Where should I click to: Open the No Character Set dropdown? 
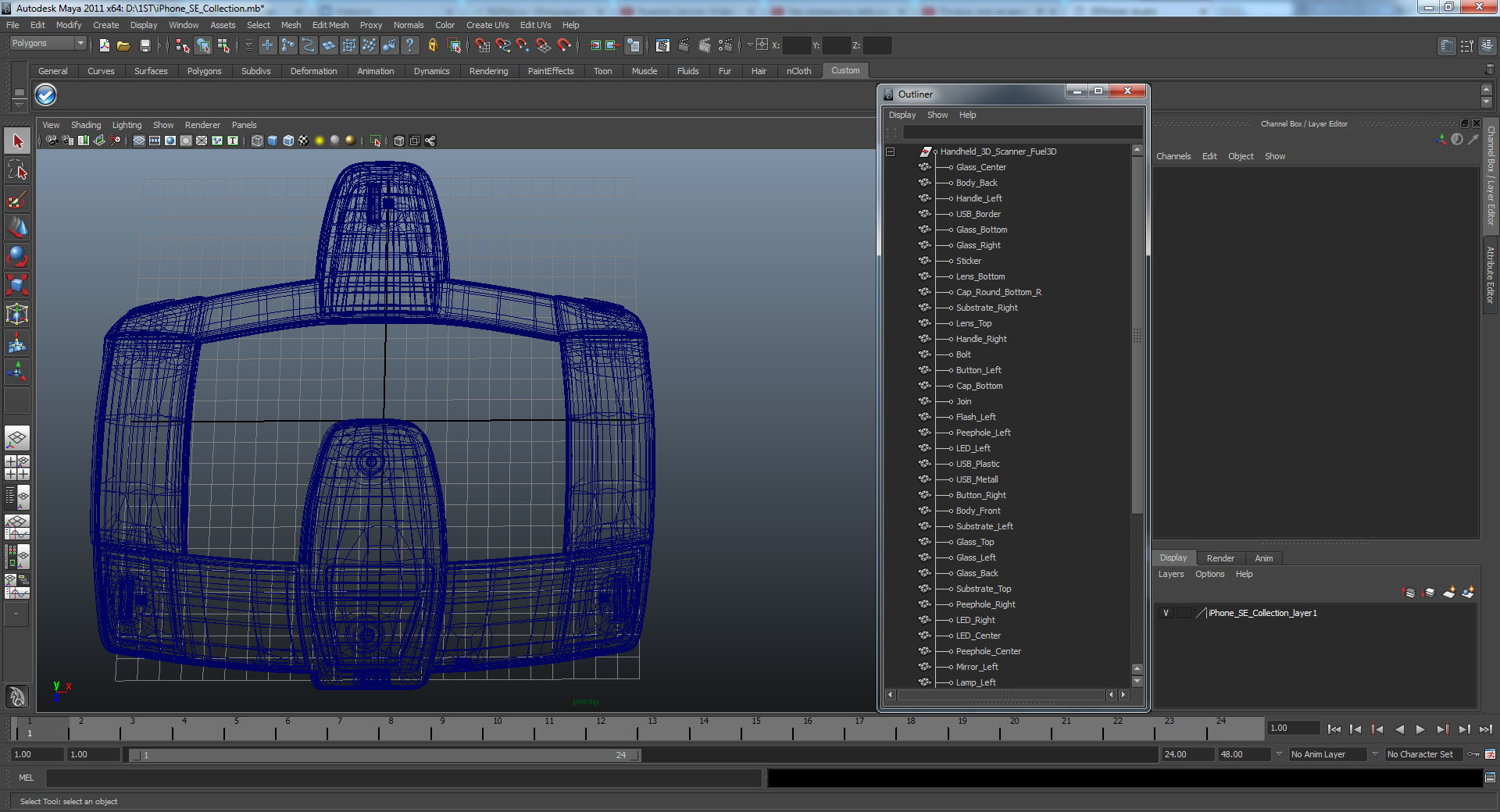click(1423, 754)
